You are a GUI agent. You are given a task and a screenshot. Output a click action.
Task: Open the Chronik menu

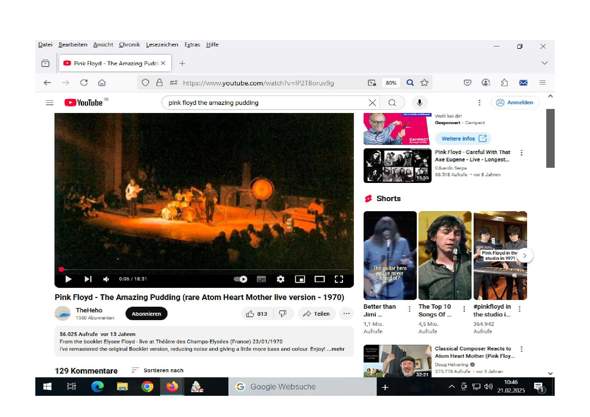click(x=129, y=44)
